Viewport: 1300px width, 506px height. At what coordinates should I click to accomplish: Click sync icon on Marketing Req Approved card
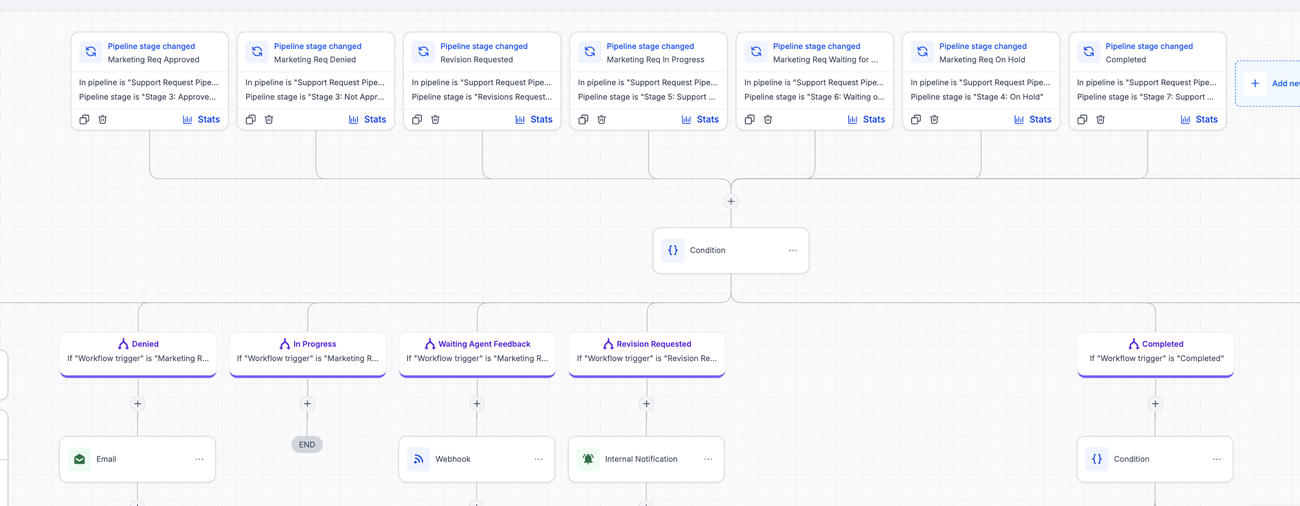pyautogui.click(x=91, y=52)
